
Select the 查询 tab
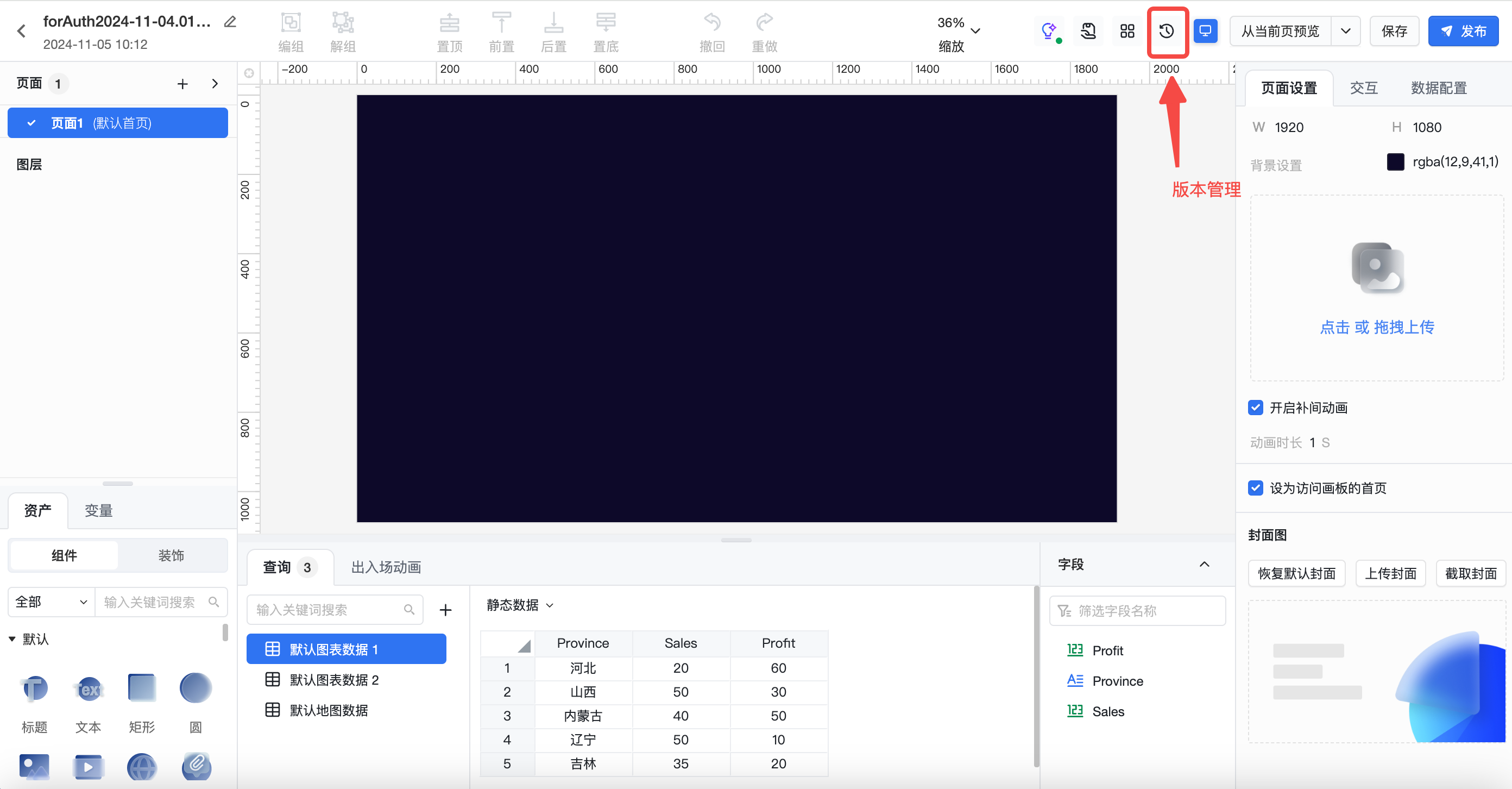[290, 567]
